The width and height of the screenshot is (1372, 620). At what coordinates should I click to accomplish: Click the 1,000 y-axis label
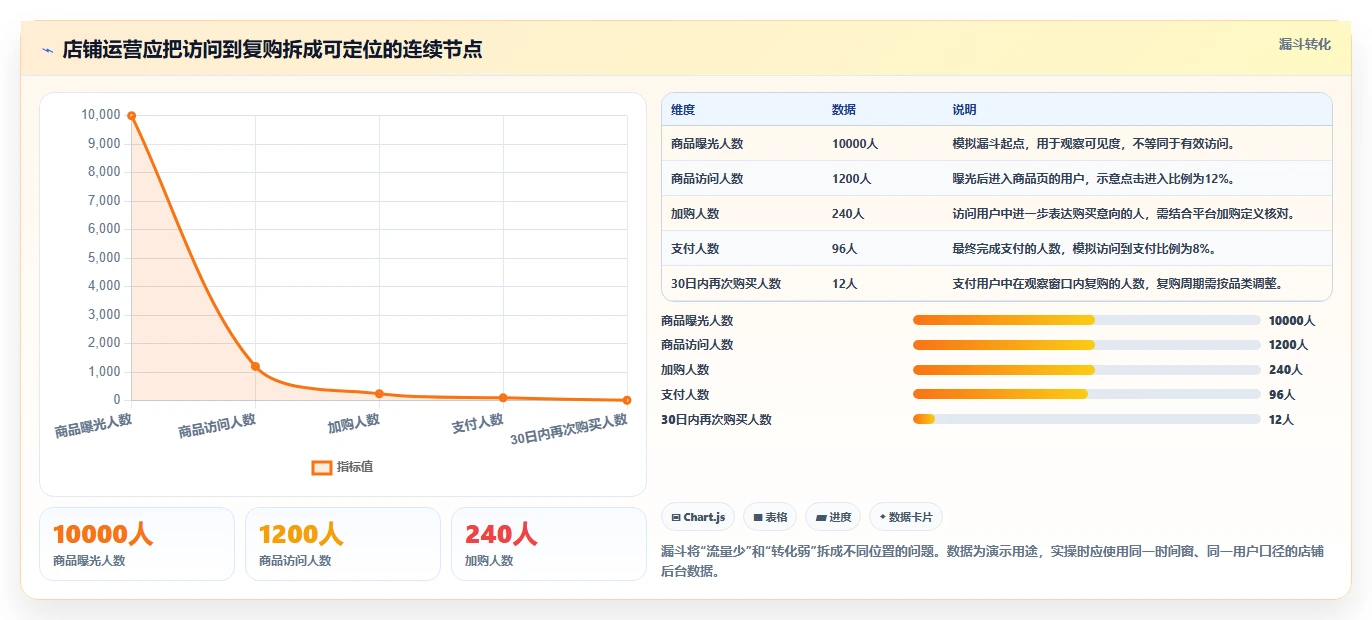tap(104, 372)
